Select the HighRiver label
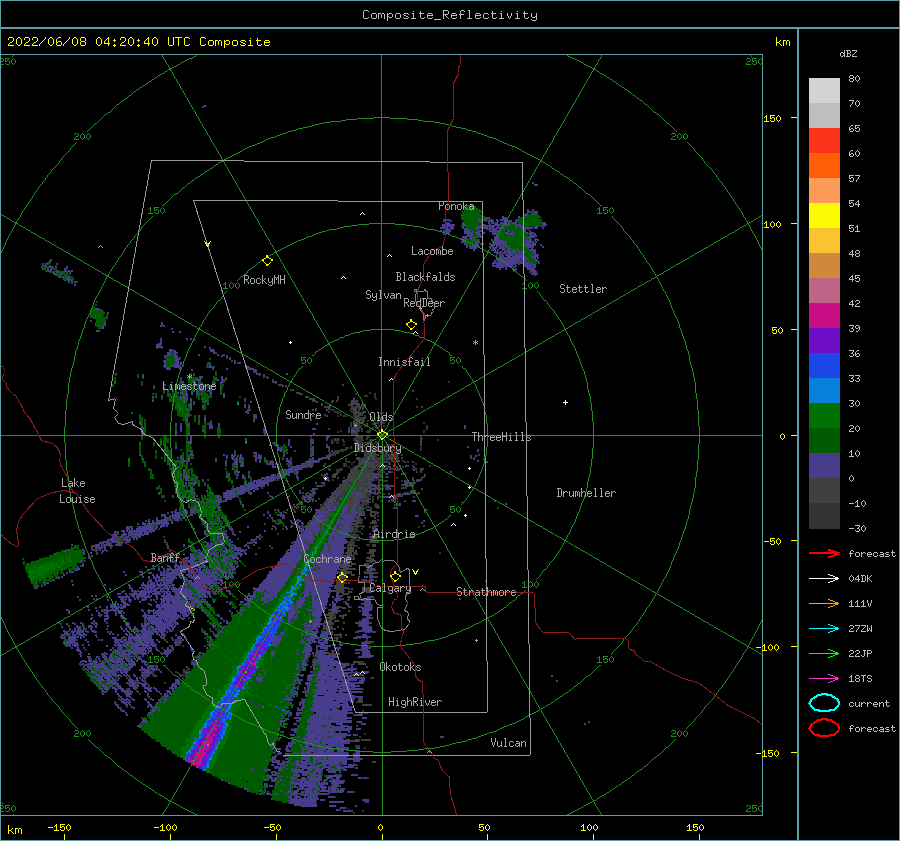The height and width of the screenshot is (841, 900). click(x=415, y=702)
